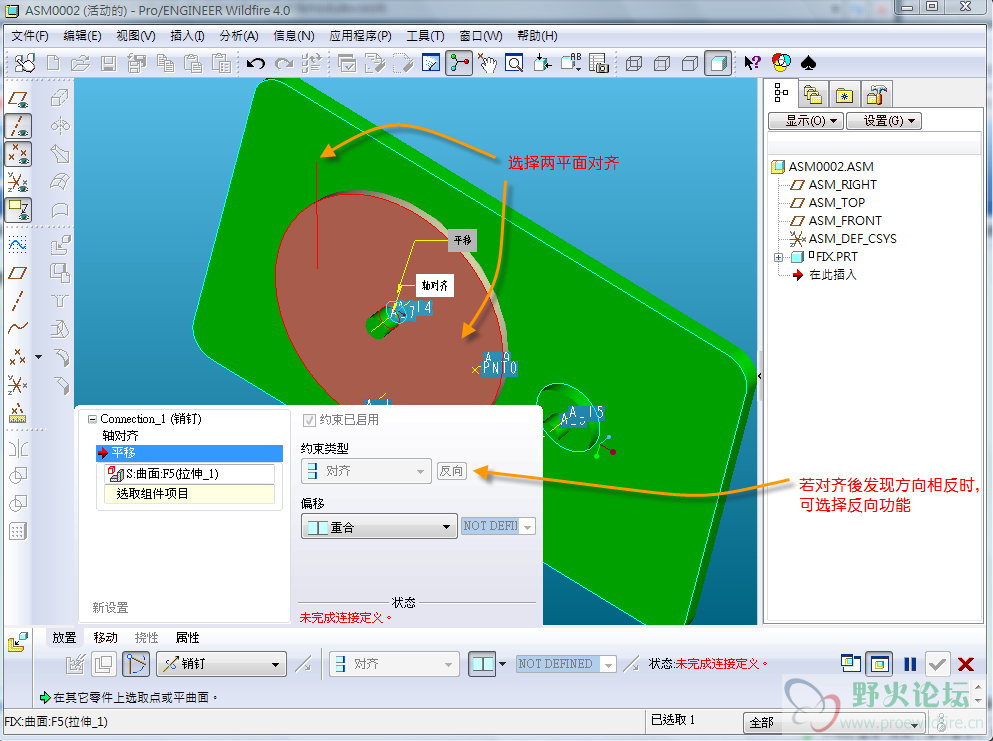The image size is (993, 741).
Task: Open the 设置(G) dropdown
Action: click(884, 120)
